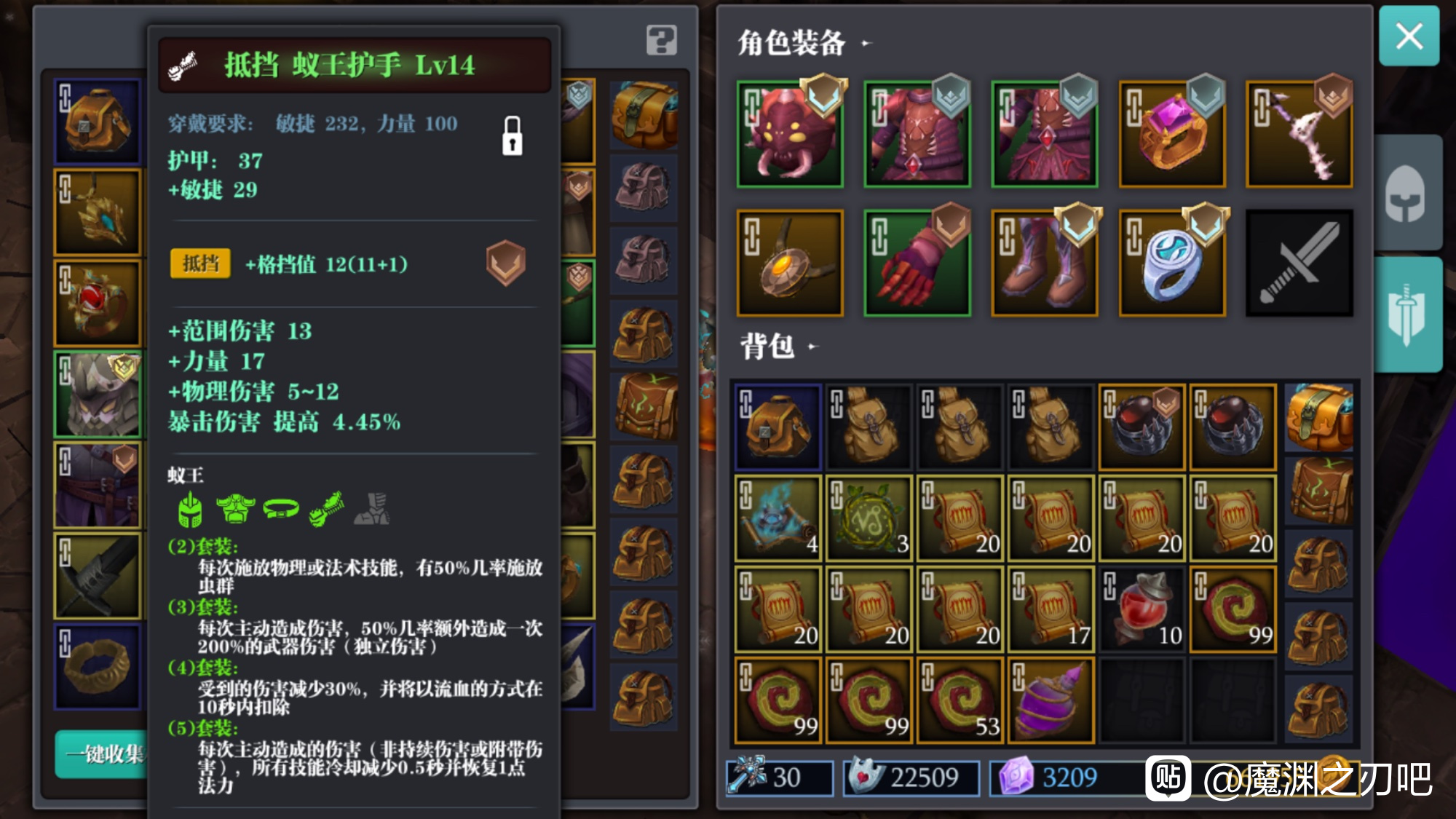Select the red potion stack of 10
1456x819 pixels.
(x=1142, y=609)
